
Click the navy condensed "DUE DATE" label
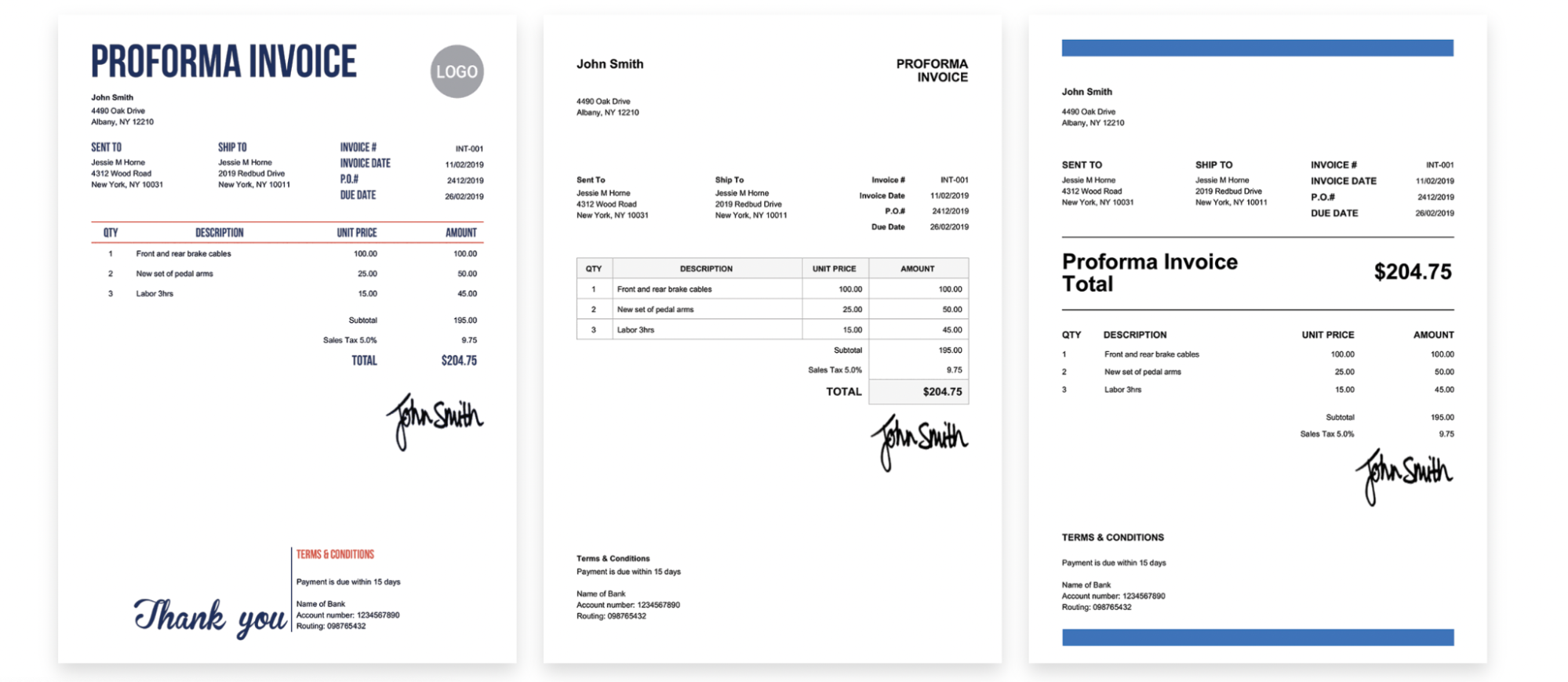pos(358,194)
